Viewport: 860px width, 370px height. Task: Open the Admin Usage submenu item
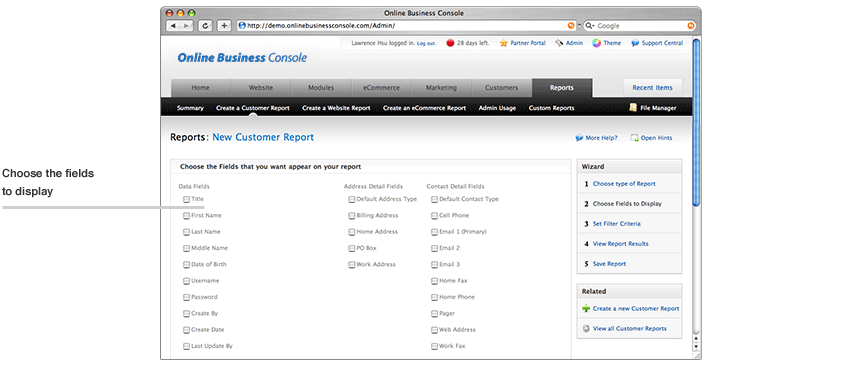(x=497, y=108)
